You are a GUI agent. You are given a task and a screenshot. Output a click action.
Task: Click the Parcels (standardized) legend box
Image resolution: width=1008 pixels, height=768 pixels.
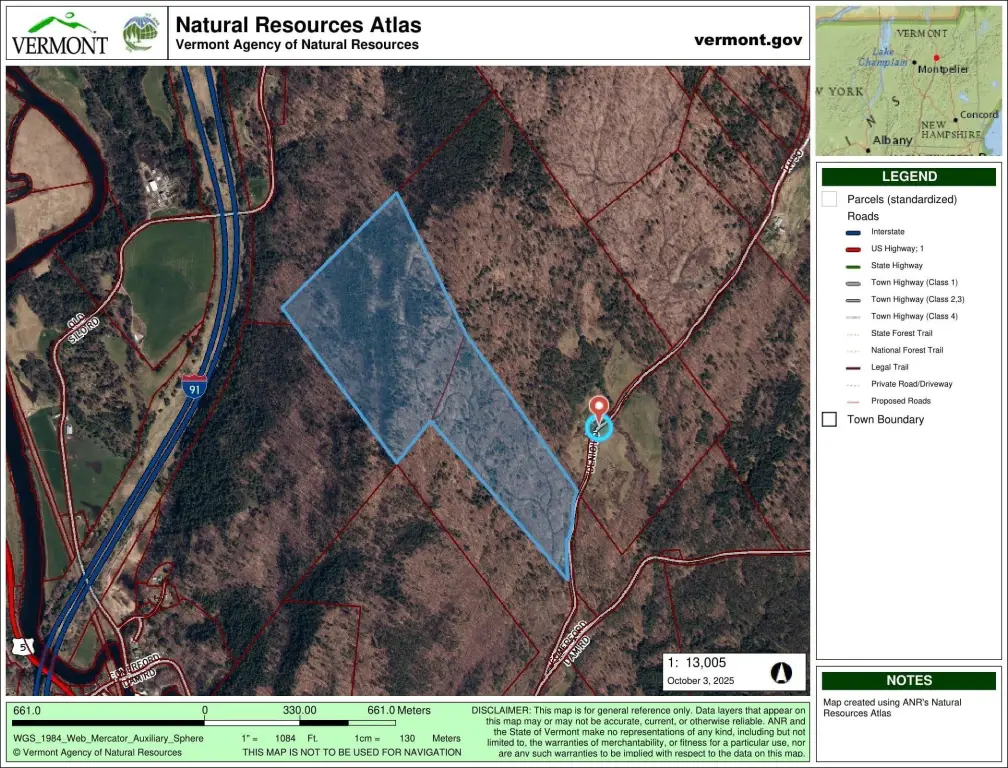(829, 199)
